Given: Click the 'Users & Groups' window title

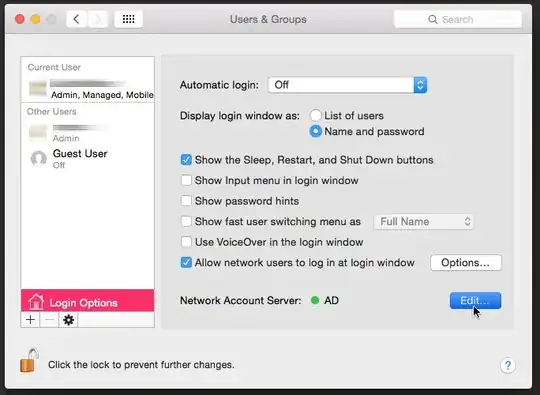Looking at the screenshot, I should [268, 19].
